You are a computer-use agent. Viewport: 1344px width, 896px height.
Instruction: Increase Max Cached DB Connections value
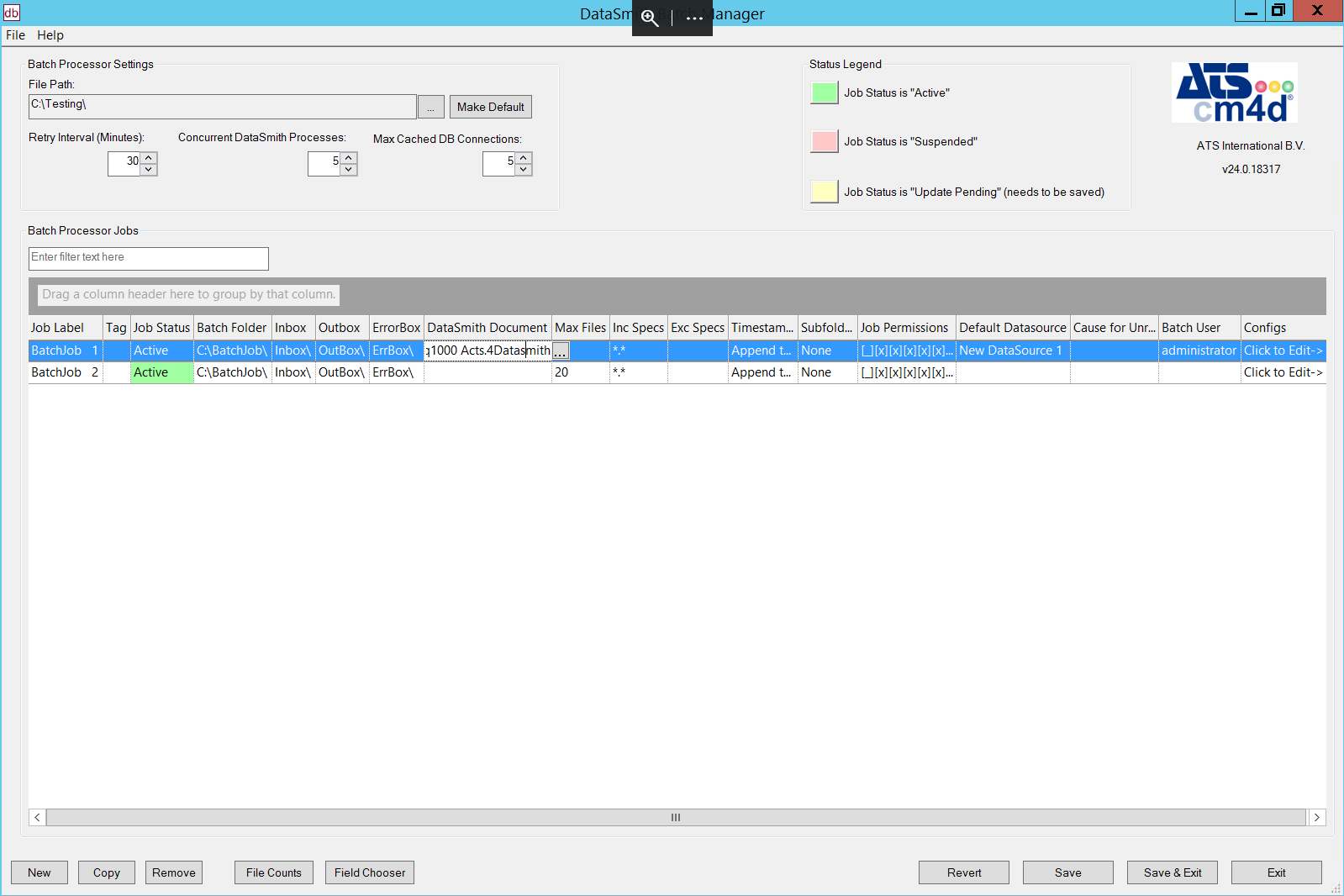tap(524, 157)
